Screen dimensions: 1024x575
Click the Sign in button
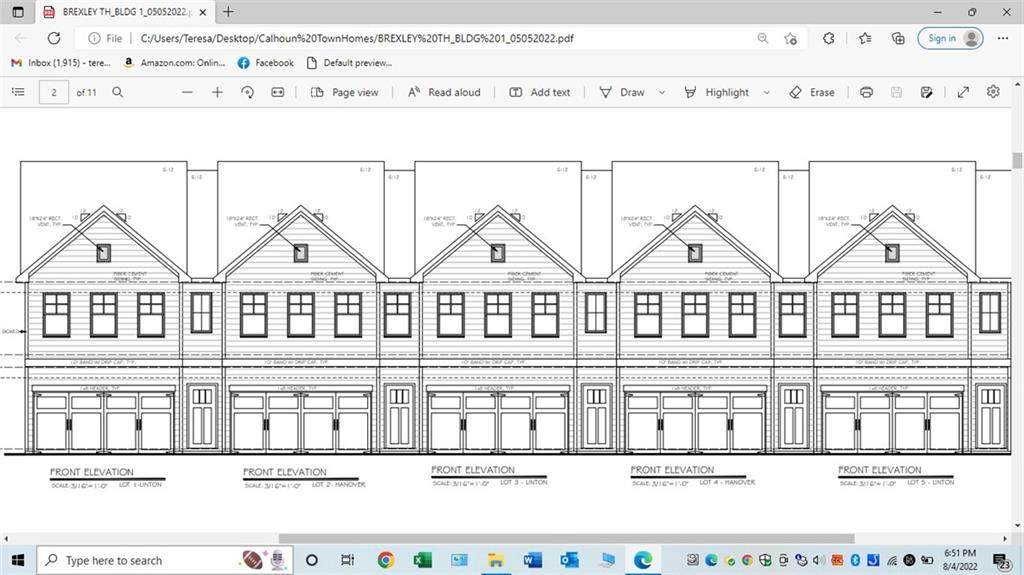(951, 38)
